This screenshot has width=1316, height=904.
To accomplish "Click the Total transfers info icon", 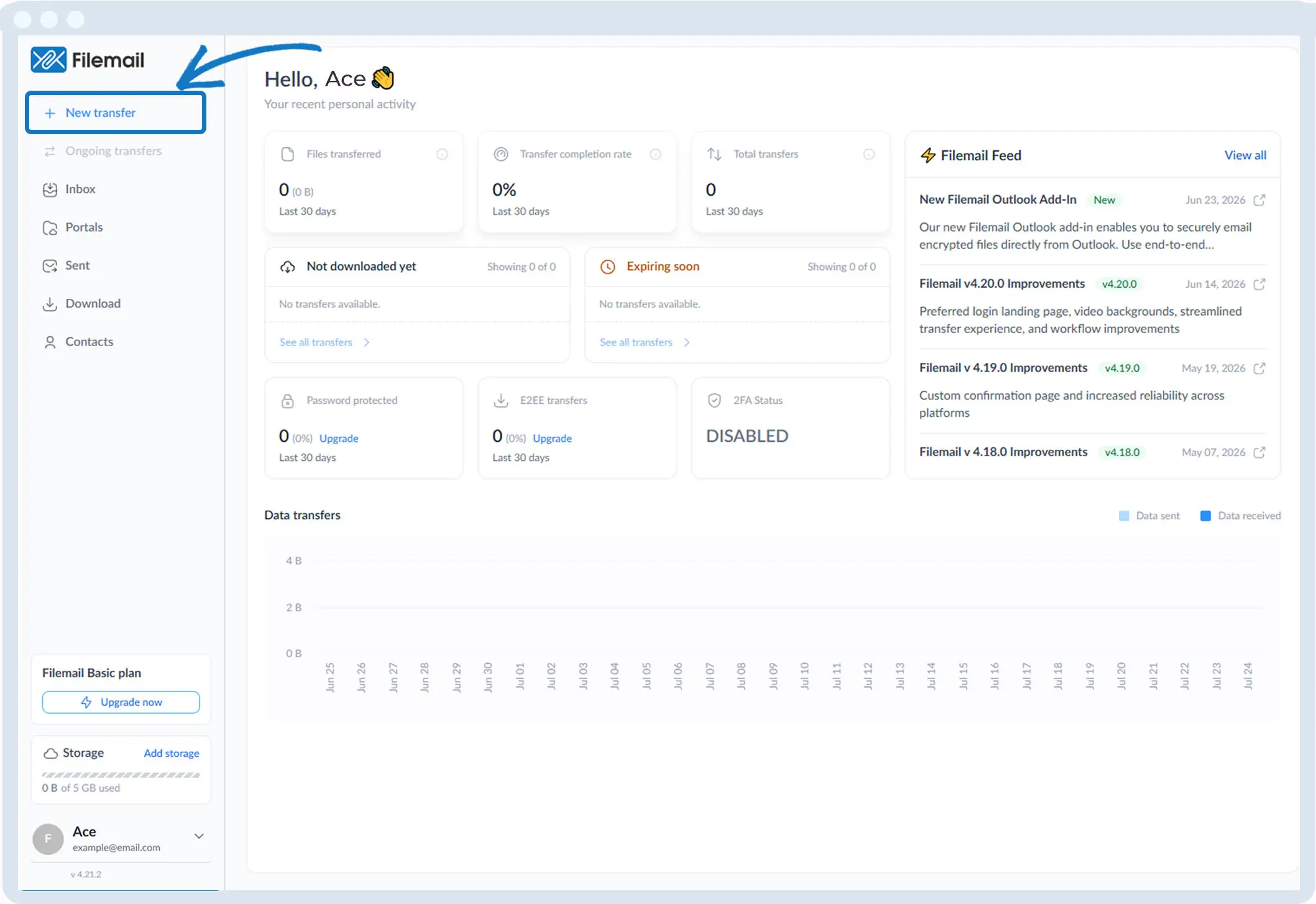I will pyautogui.click(x=869, y=154).
